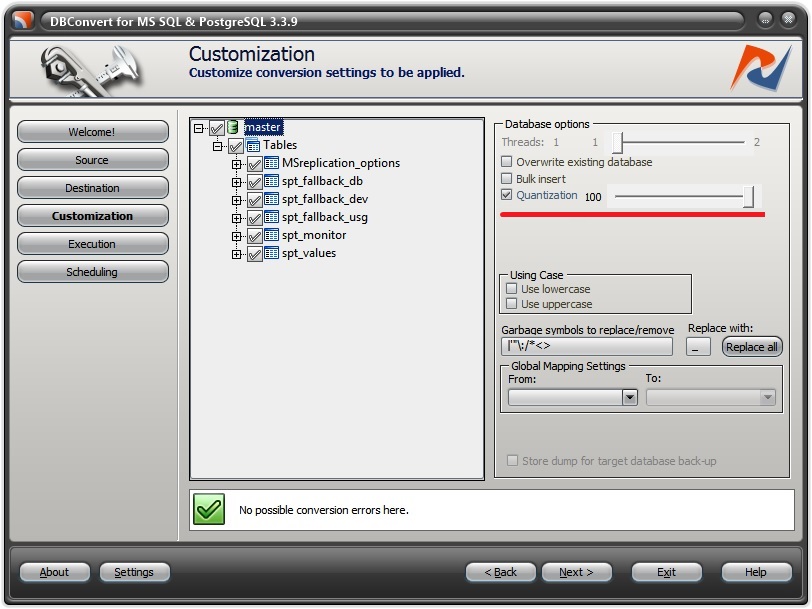Click the Threads slider handle

click(617, 142)
